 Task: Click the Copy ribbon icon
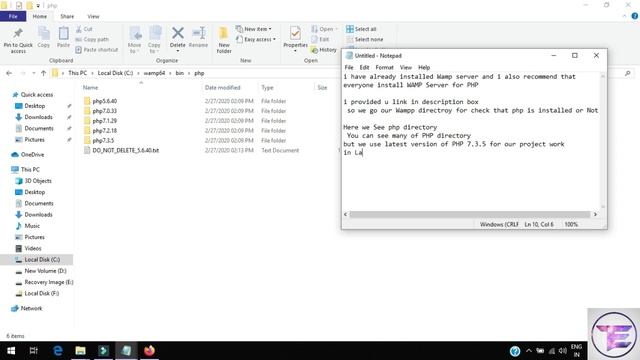coord(44,33)
